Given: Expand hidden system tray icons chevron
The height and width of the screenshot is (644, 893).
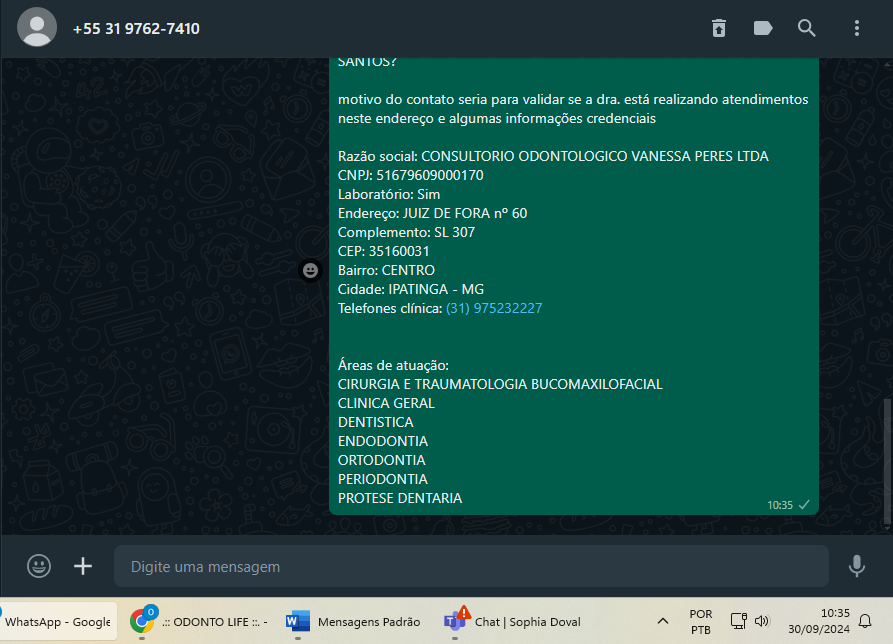Looking at the screenshot, I should (x=663, y=621).
